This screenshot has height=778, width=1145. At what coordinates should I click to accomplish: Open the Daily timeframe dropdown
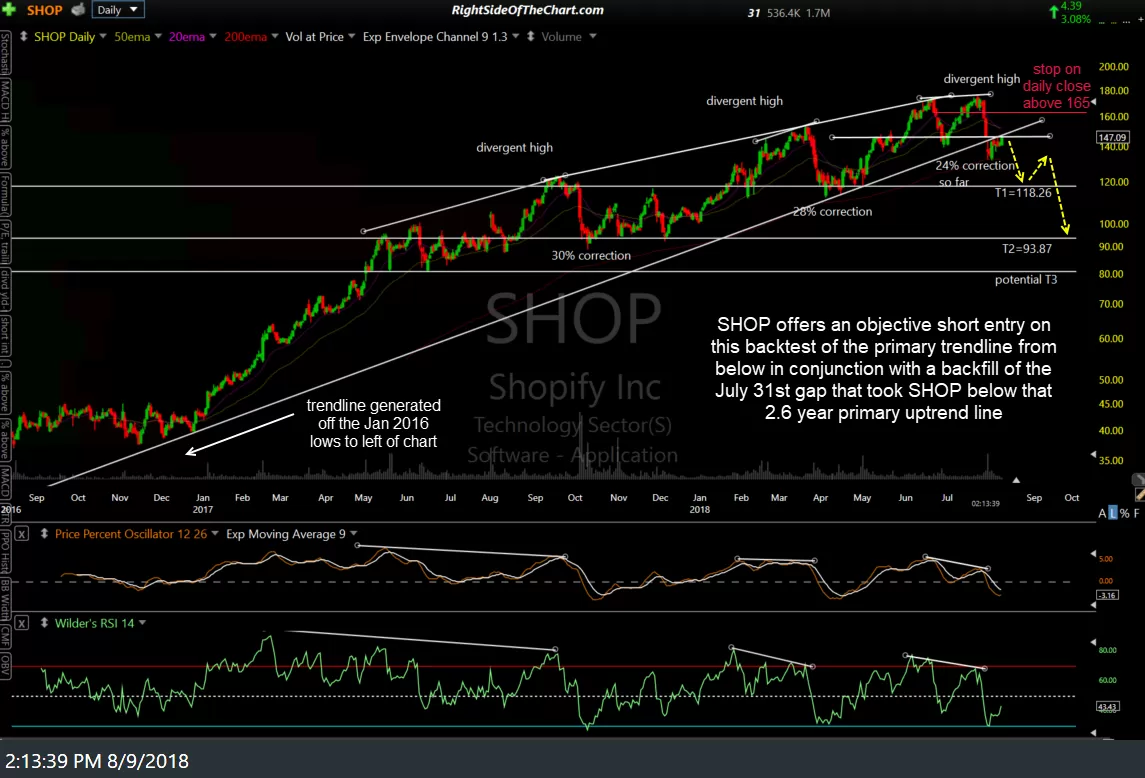tap(118, 9)
